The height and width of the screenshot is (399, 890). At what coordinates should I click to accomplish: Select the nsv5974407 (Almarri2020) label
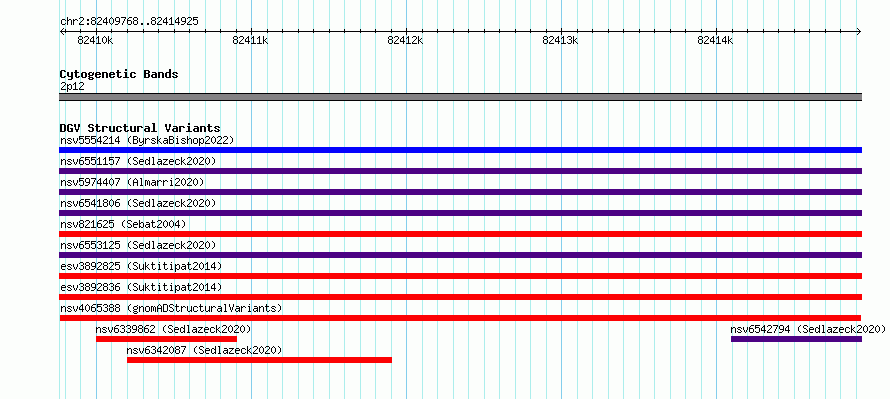tap(132, 182)
